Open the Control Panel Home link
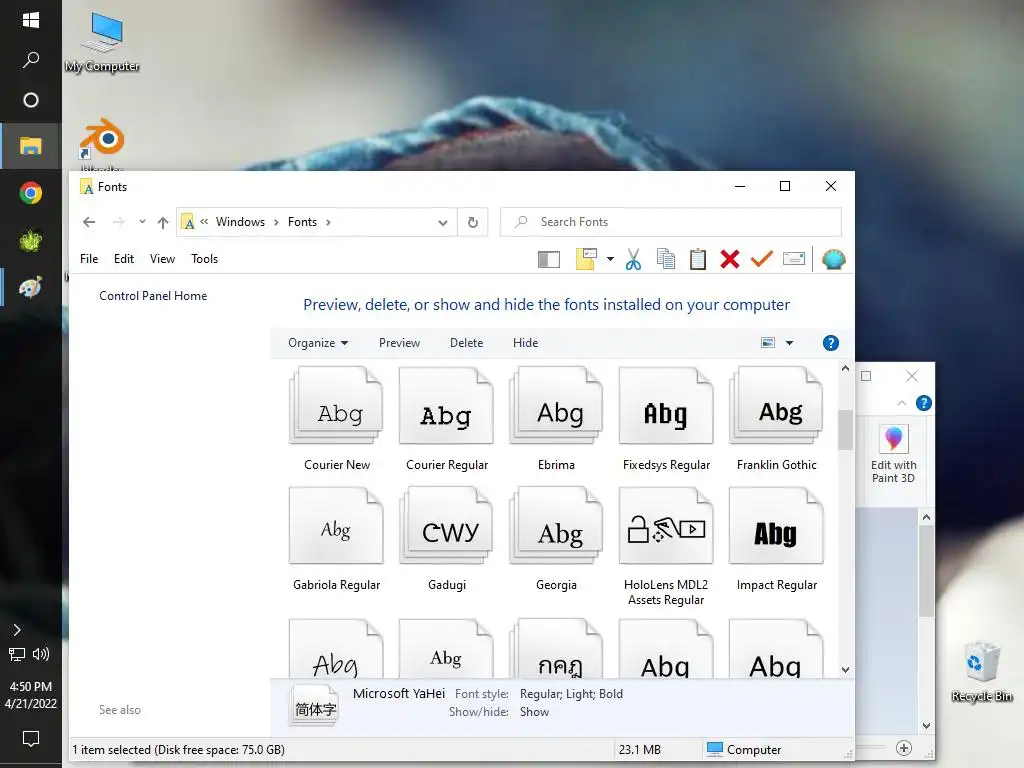1024x768 pixels. (x=153, y=296)
